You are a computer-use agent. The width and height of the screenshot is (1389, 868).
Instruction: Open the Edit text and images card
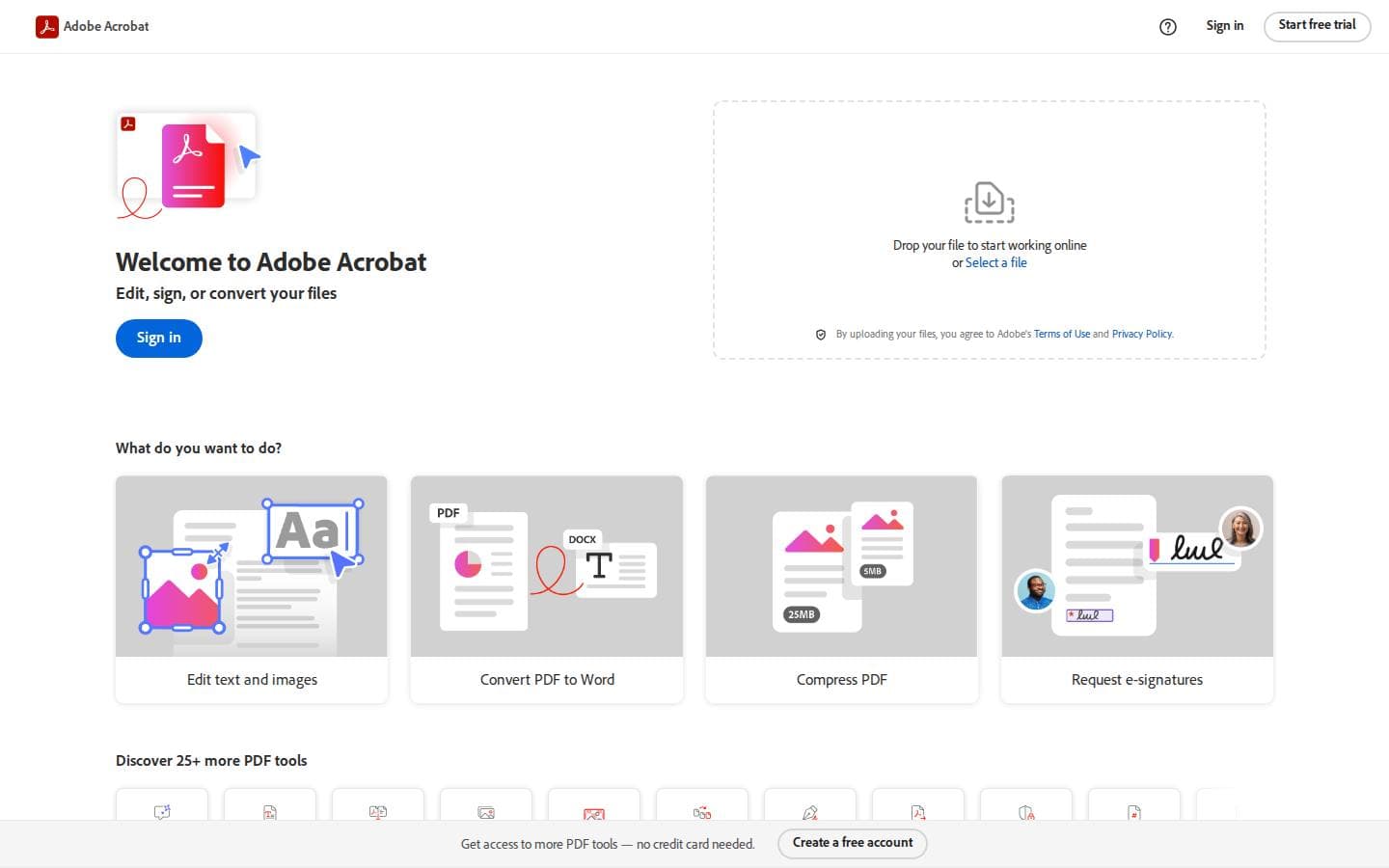[x=252, y=589]
